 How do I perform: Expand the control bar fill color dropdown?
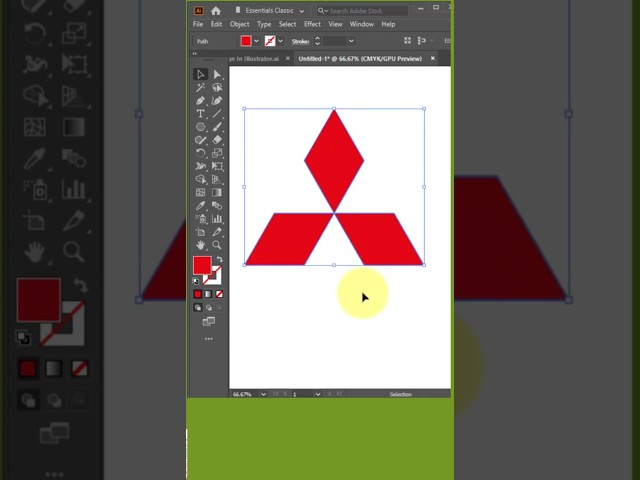pos(256,41)
